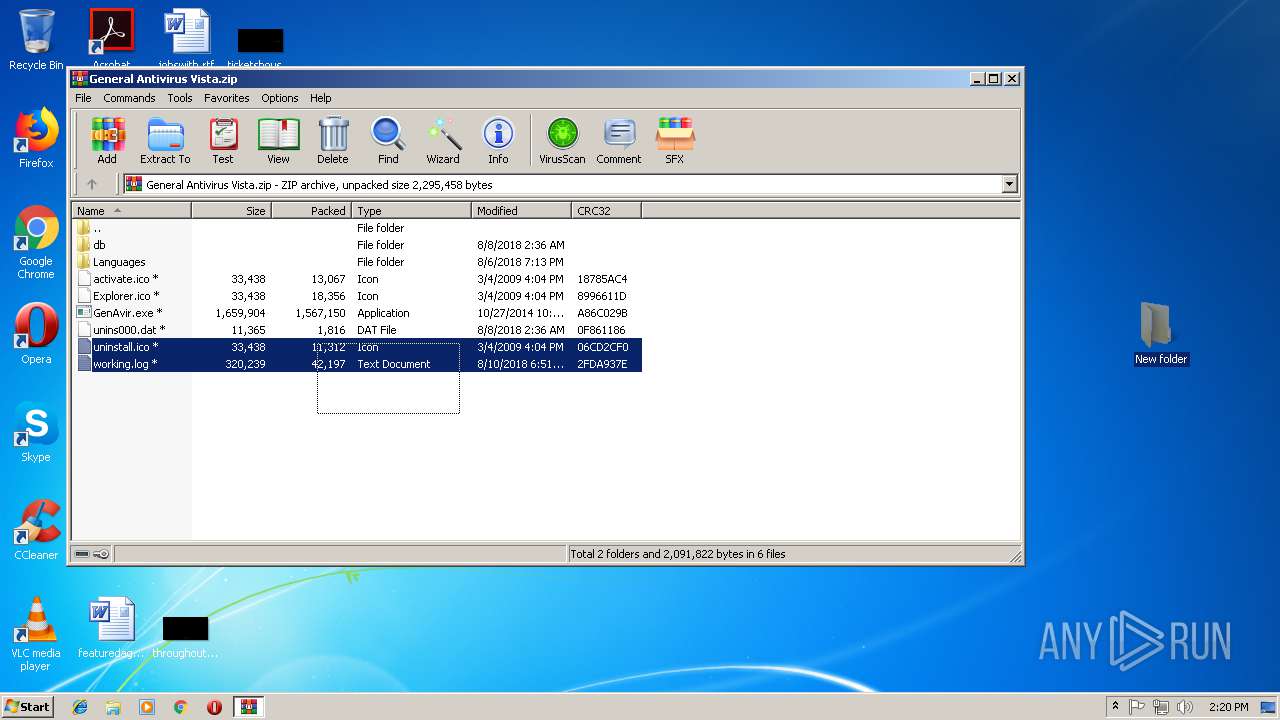Click the Start button
Image resolution: width=1280 pixels, height=720 pixels.
[x=27, y=707]
